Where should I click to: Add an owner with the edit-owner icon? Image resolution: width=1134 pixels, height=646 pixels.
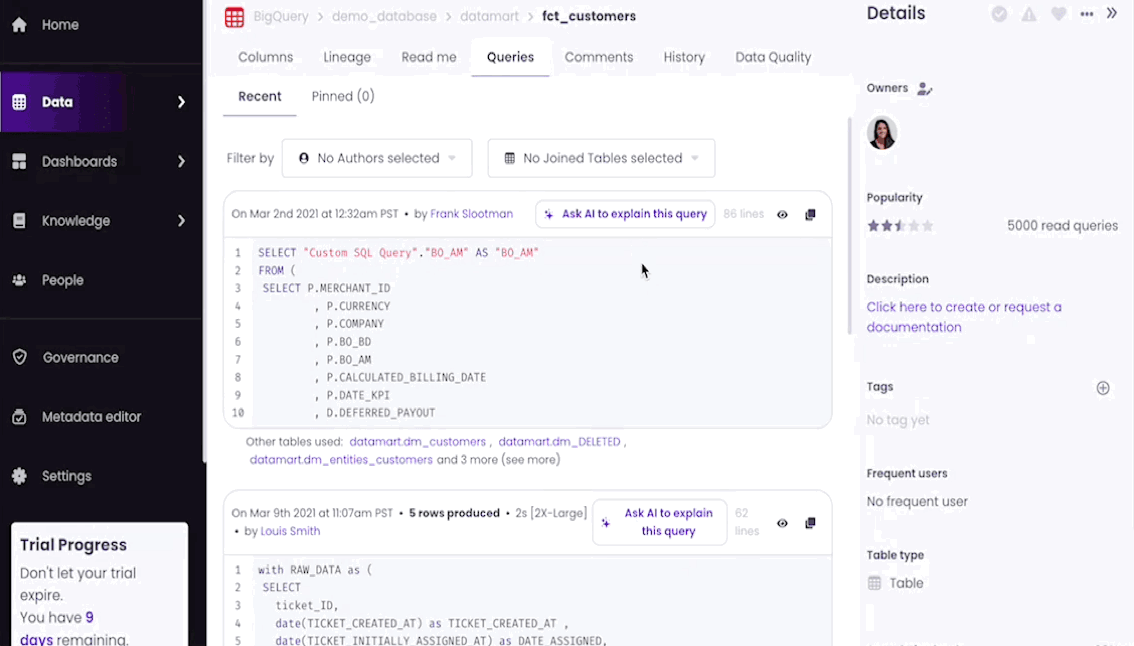click(x=923, y=88)
